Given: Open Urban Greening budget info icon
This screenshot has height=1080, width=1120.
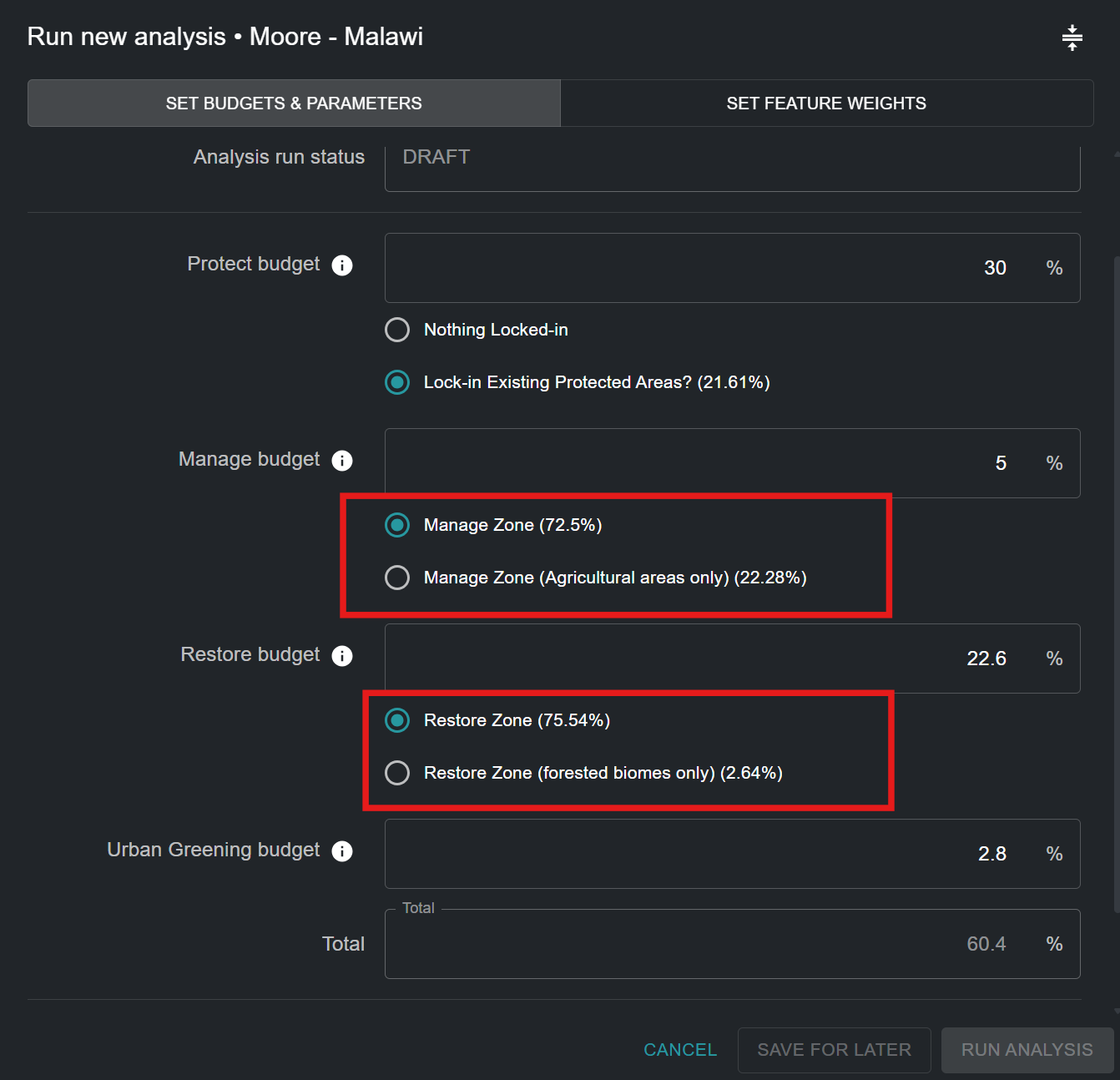Looking at the screenshot, I should point(342,851).
